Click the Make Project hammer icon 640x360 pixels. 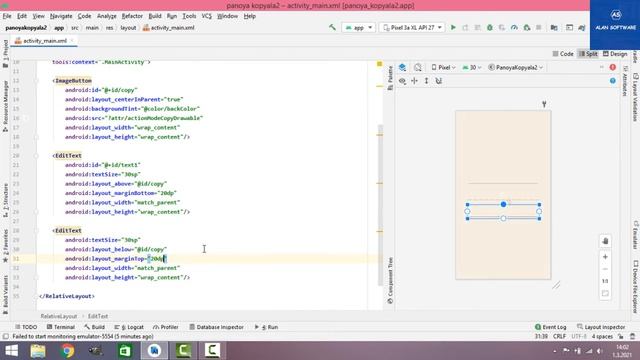[332, 27]
